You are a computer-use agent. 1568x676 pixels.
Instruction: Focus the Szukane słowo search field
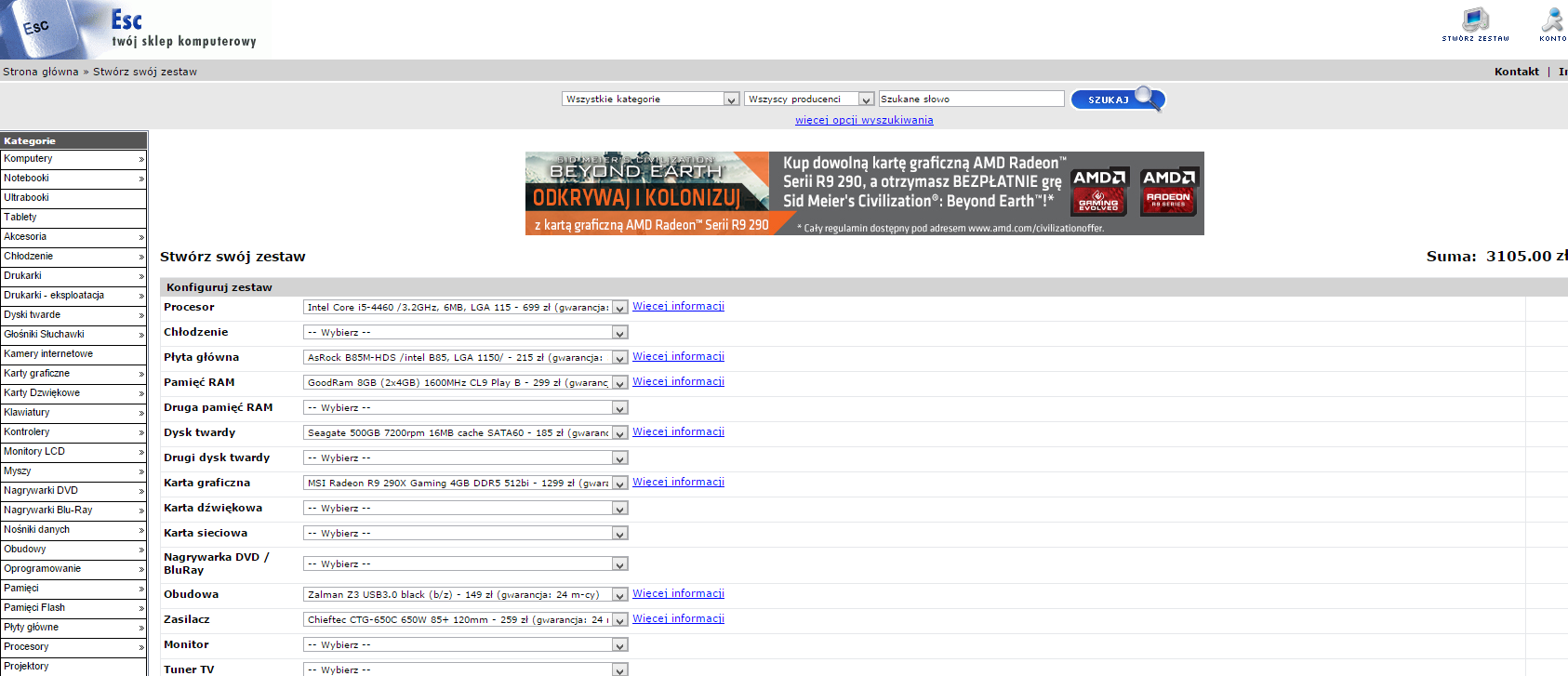coord(971,99)
